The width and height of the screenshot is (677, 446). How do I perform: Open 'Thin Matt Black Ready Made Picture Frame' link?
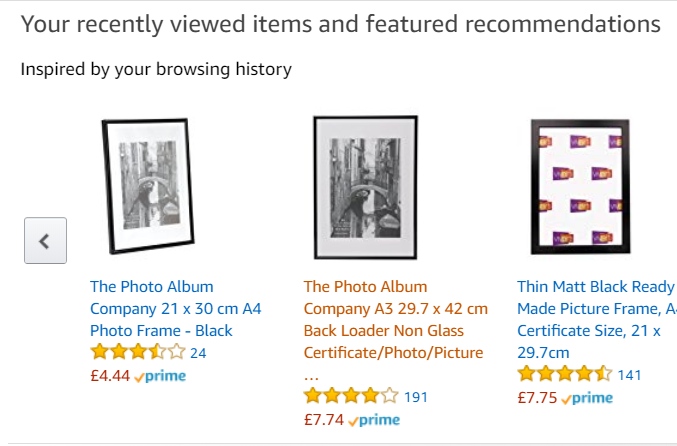596,319
